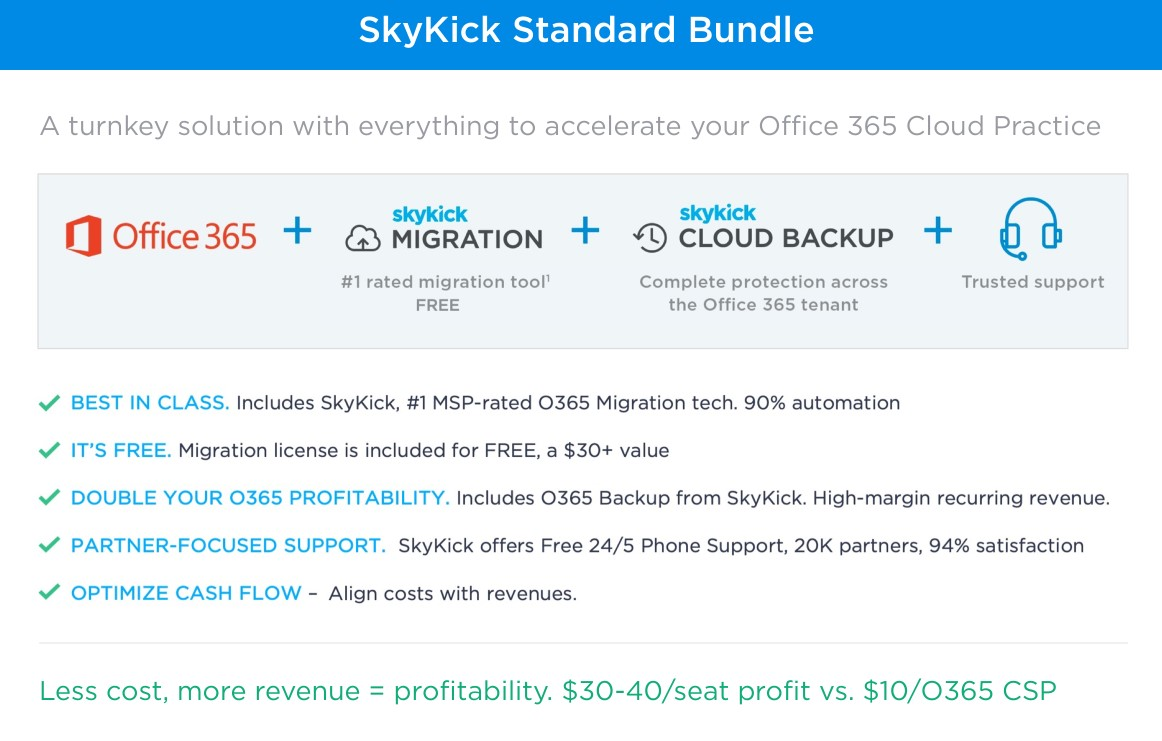Screen dimensions: 1162x741
Task: Click the checkmark beside DOUBLE YOUR O365 PROFITABILITY
Action: point(49,498)
